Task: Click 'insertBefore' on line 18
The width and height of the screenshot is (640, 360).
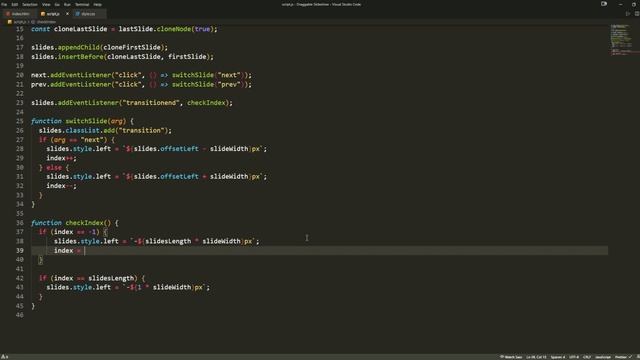Action: [80, 57]
